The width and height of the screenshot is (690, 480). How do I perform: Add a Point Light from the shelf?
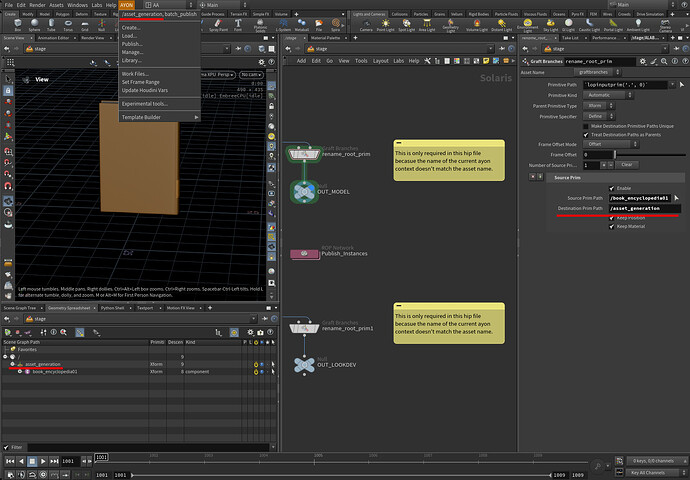click(385, 25)
